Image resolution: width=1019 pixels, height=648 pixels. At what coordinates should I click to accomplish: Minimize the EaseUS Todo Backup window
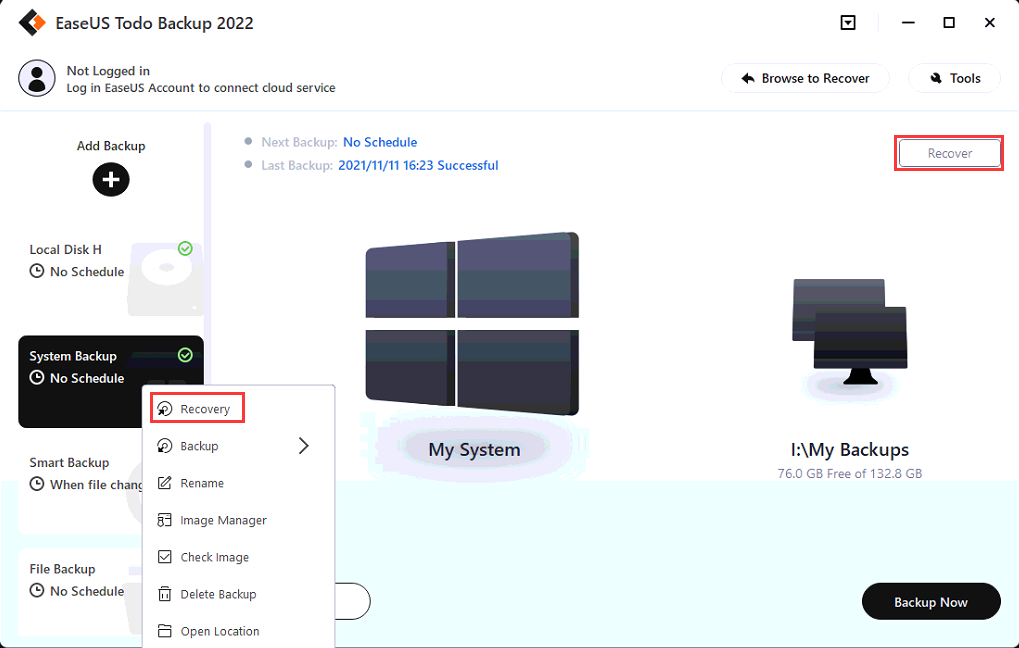click(909, 23)
